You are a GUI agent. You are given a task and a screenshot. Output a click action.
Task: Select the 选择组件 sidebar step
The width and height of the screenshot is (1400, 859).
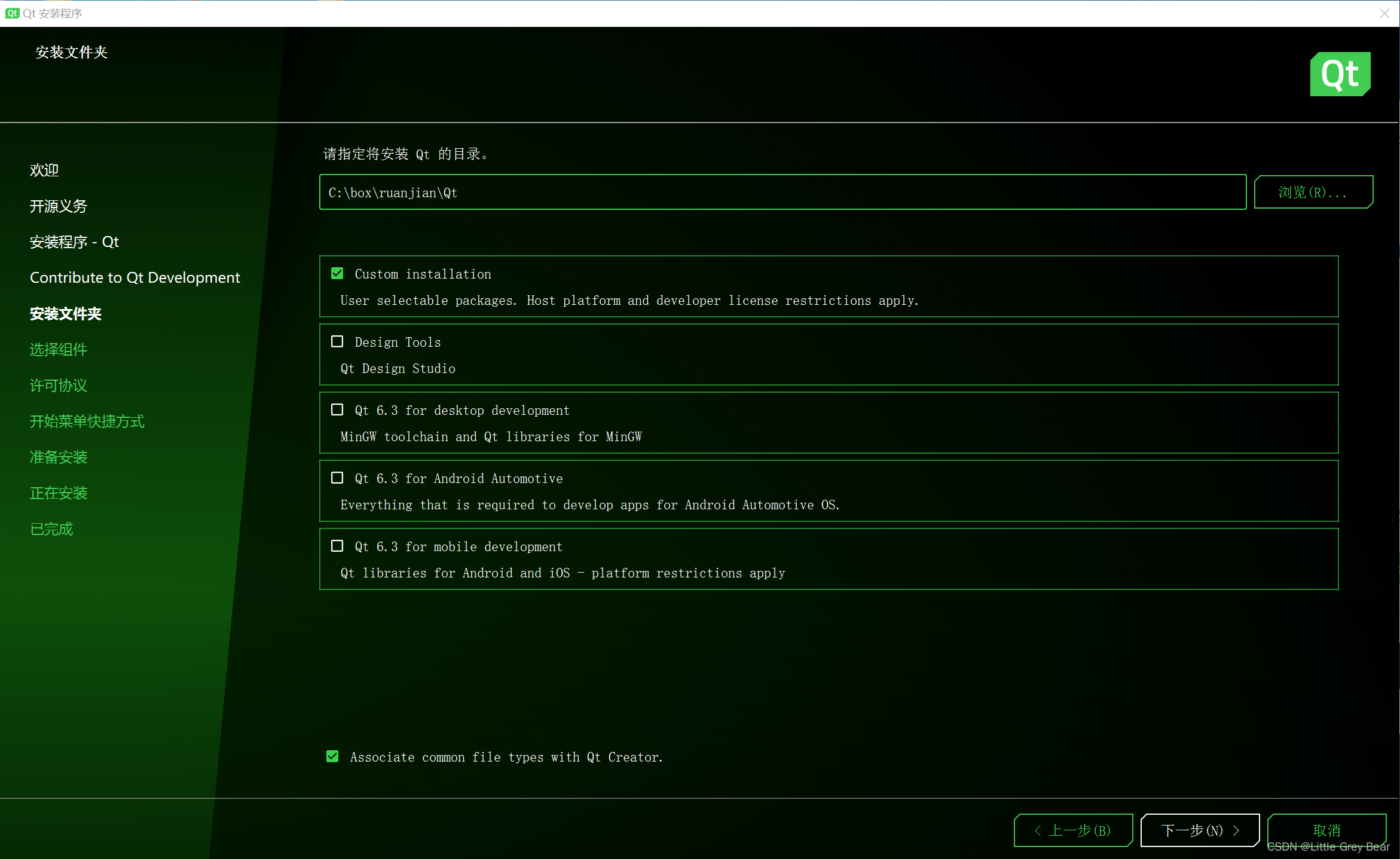coord(59,350)
